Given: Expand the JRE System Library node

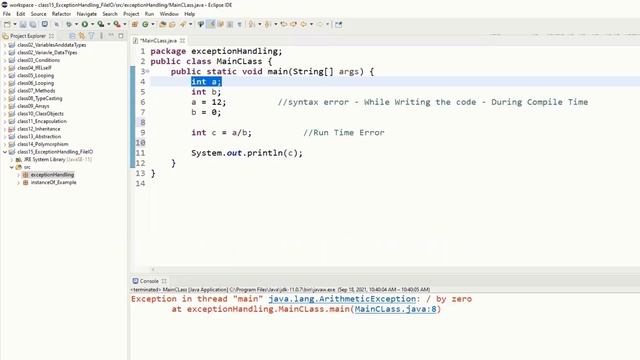Looking at the screenshot, I should [12, 160].
